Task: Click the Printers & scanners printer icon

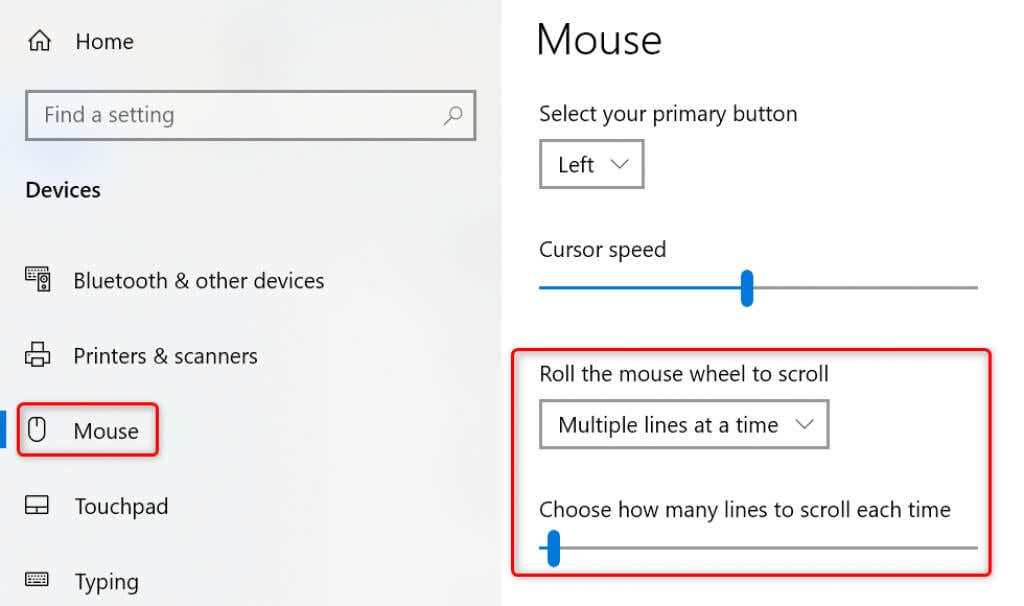Action: [x=37, y=355]
